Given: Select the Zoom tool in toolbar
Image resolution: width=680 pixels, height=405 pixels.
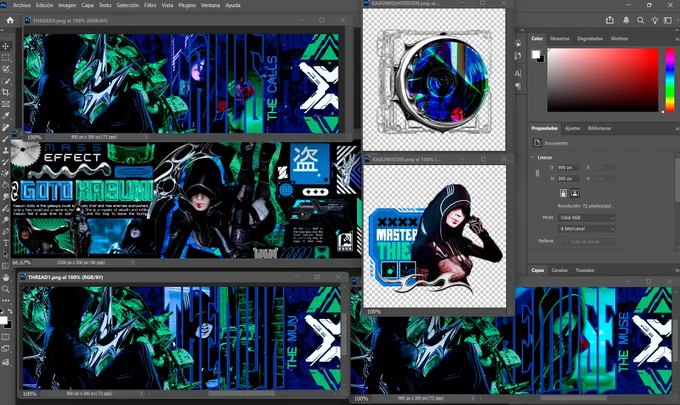Looking at the screenshot, I should coord(6,289).
